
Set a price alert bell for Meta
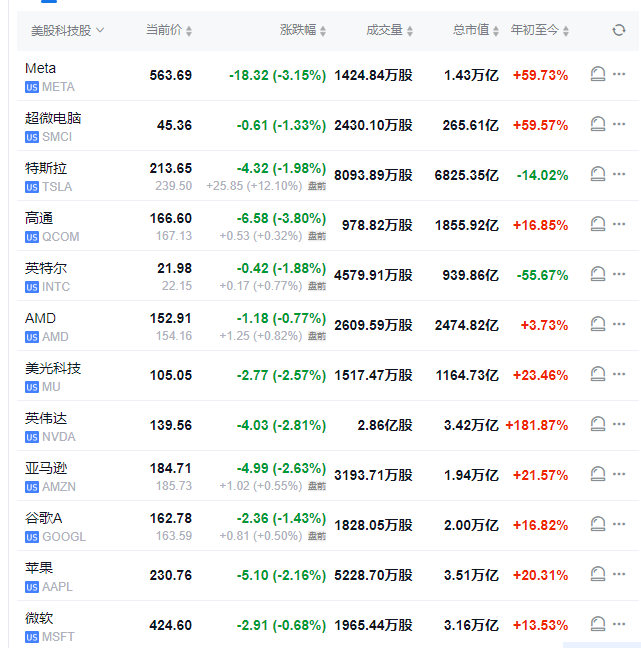coord(598,74)
